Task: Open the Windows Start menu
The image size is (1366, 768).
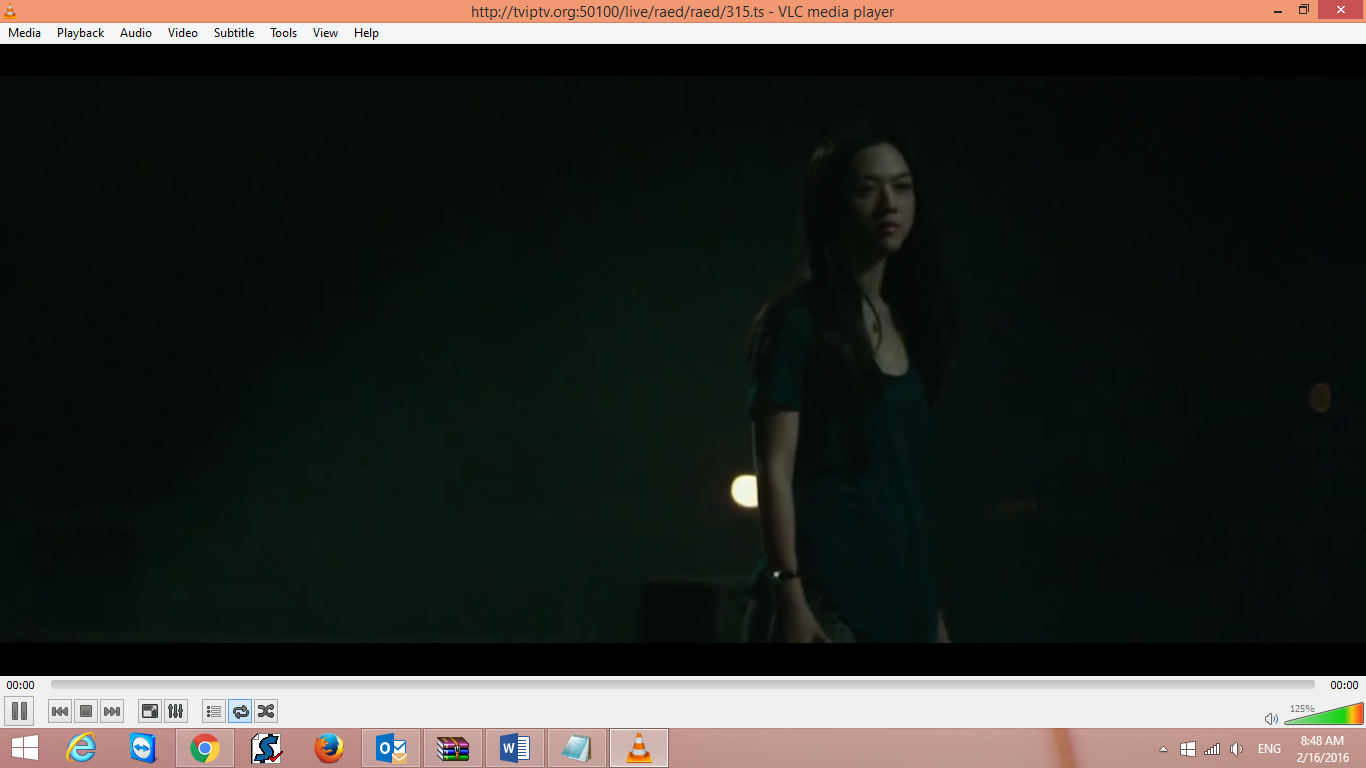Action: pos(25,748)
